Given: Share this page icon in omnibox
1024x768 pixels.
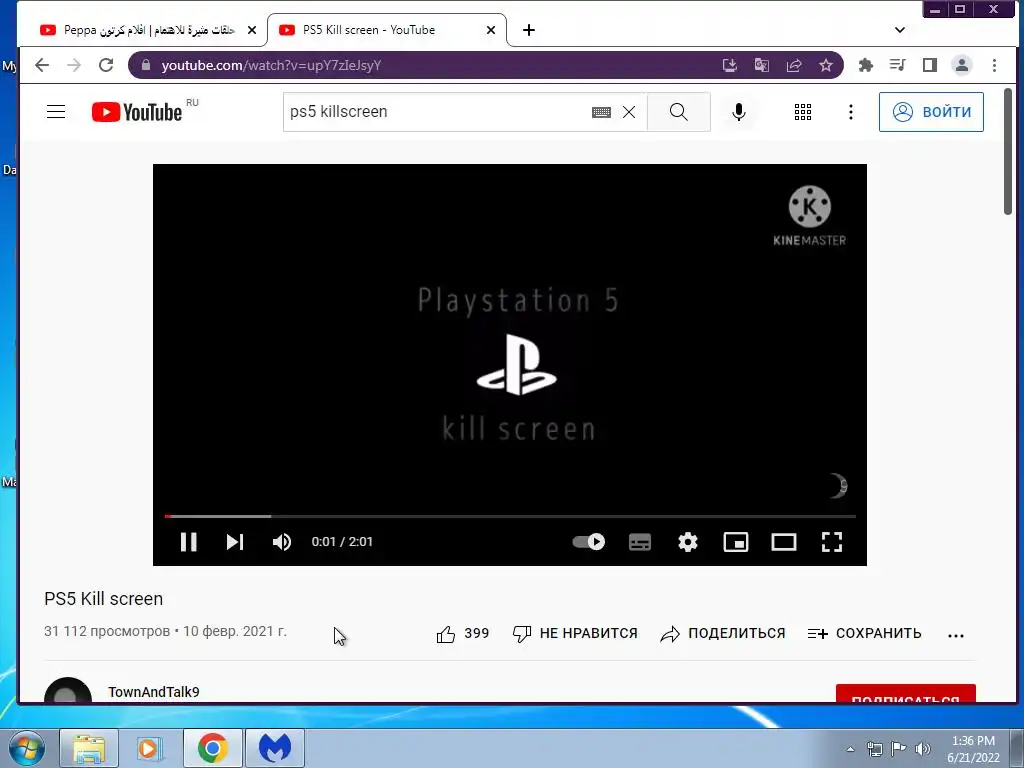Looking at the screenshot, I should [x=793, y=65].
